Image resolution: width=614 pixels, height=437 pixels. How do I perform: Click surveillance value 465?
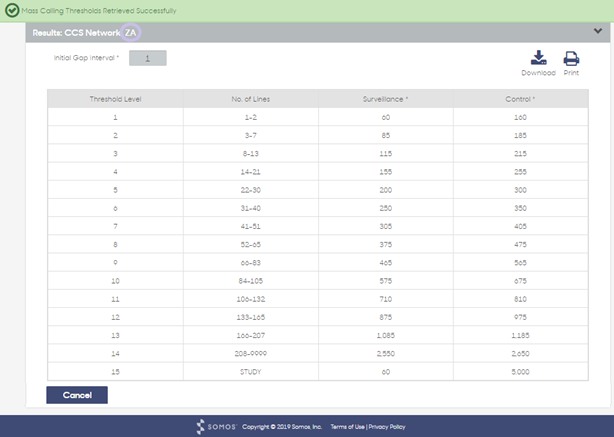(386, 262)
